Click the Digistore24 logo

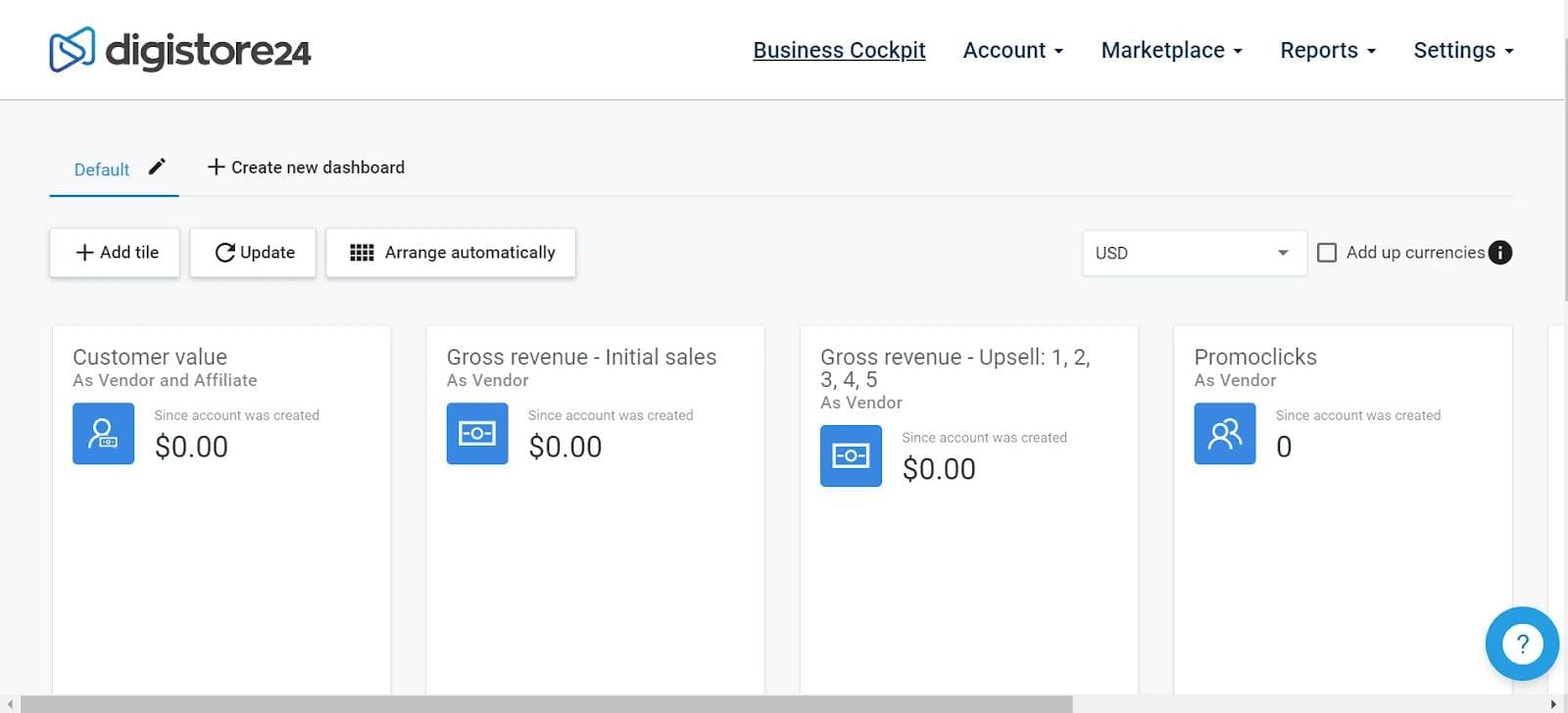tap(179, 50)
